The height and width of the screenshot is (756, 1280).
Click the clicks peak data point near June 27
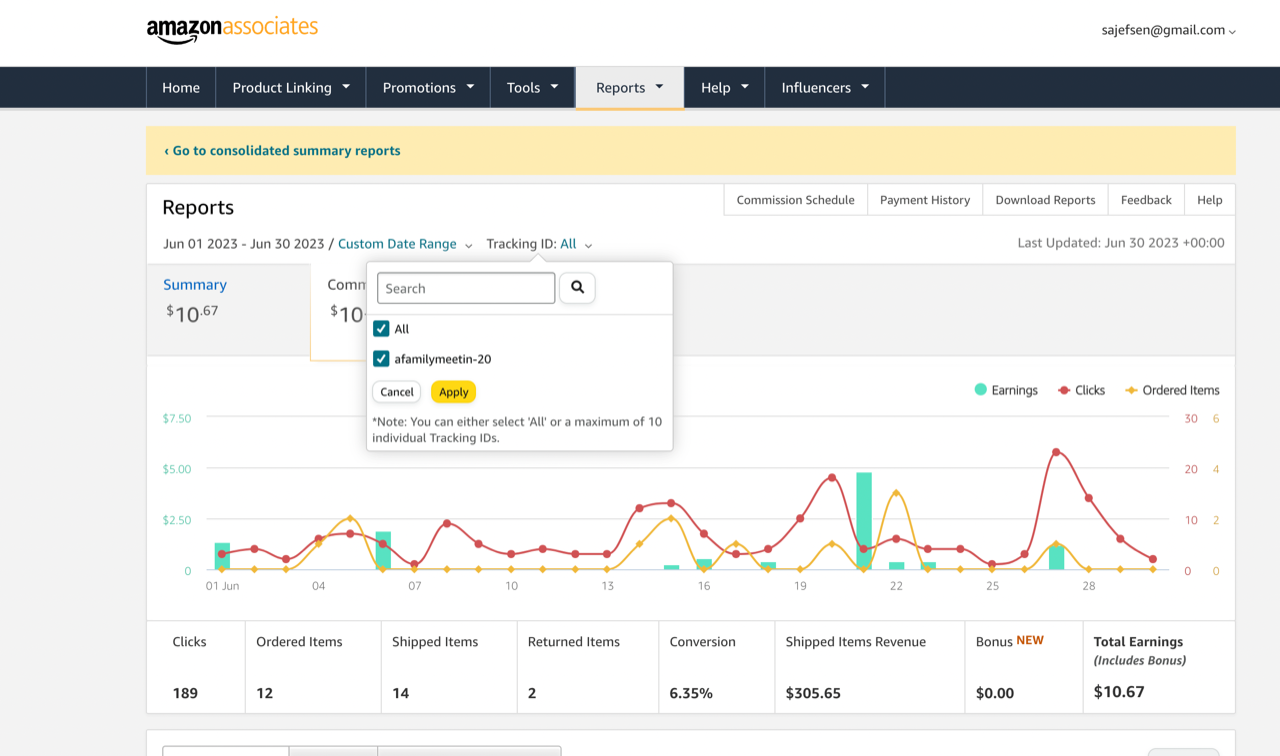pos(1056,452)
